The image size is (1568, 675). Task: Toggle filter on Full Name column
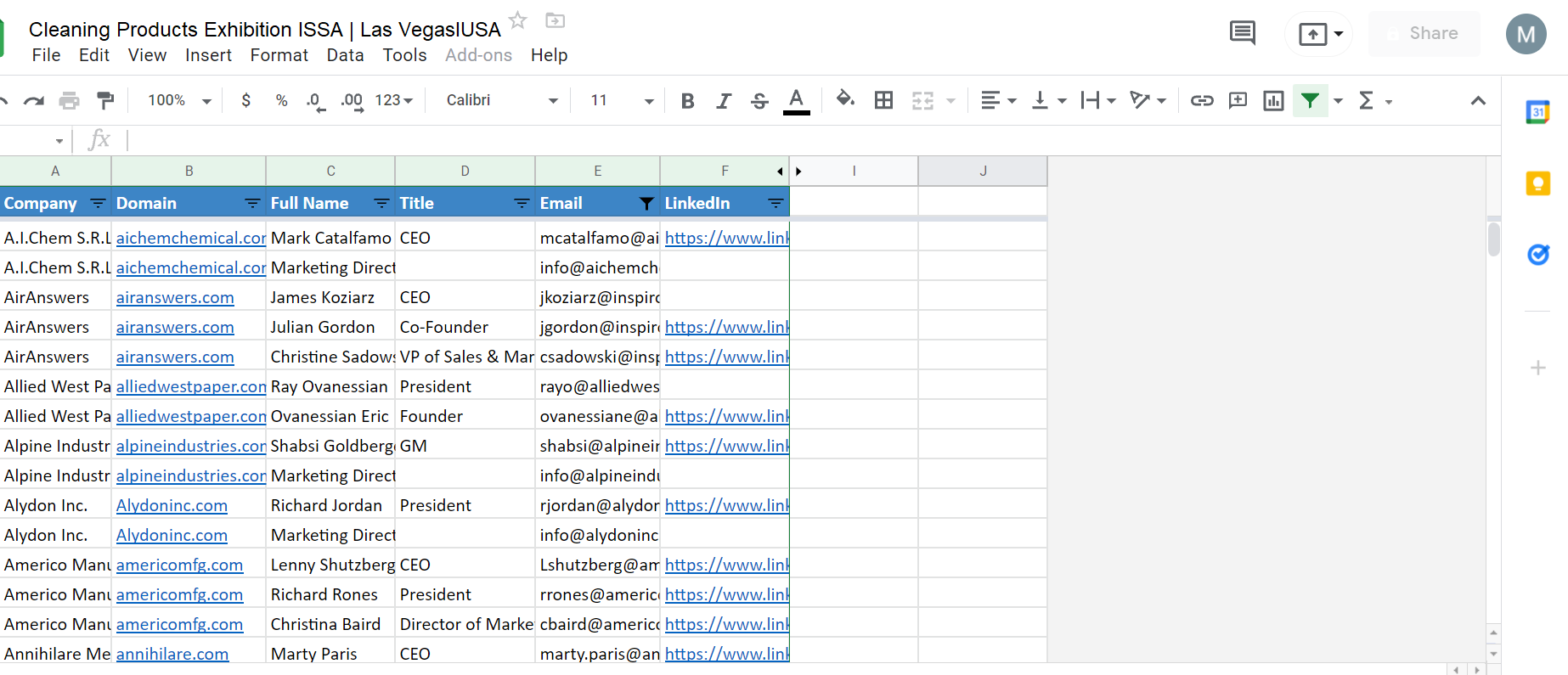pyautogui.click(x=382, y=204)
